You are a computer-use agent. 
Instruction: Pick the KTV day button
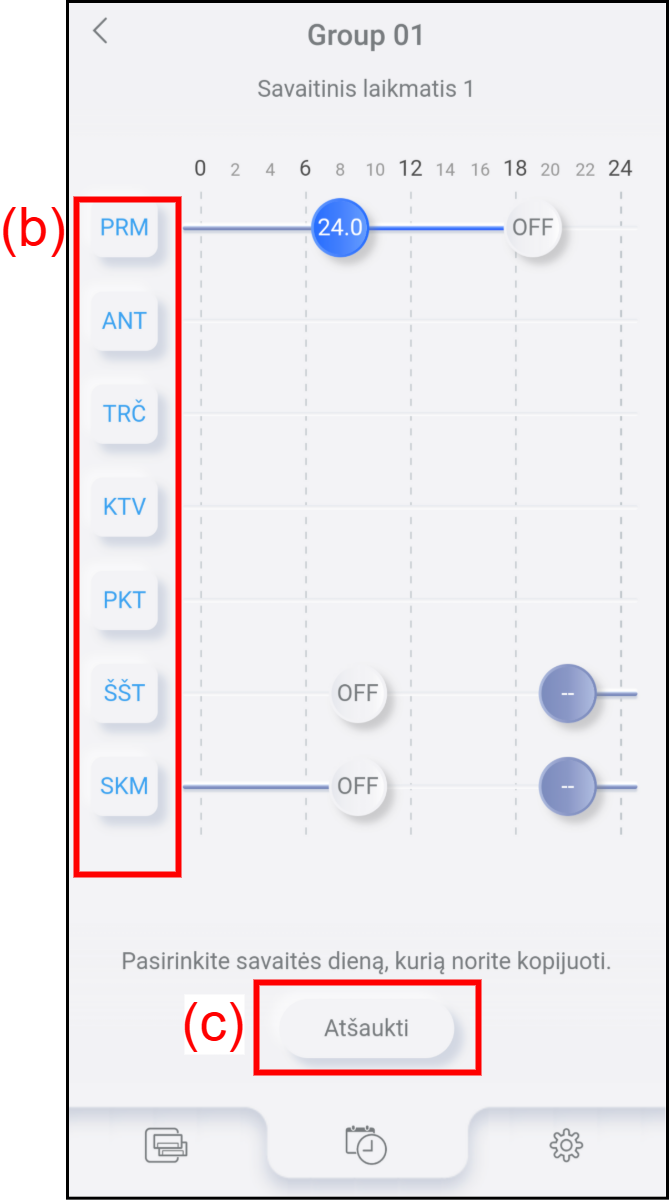pos(125,506)
